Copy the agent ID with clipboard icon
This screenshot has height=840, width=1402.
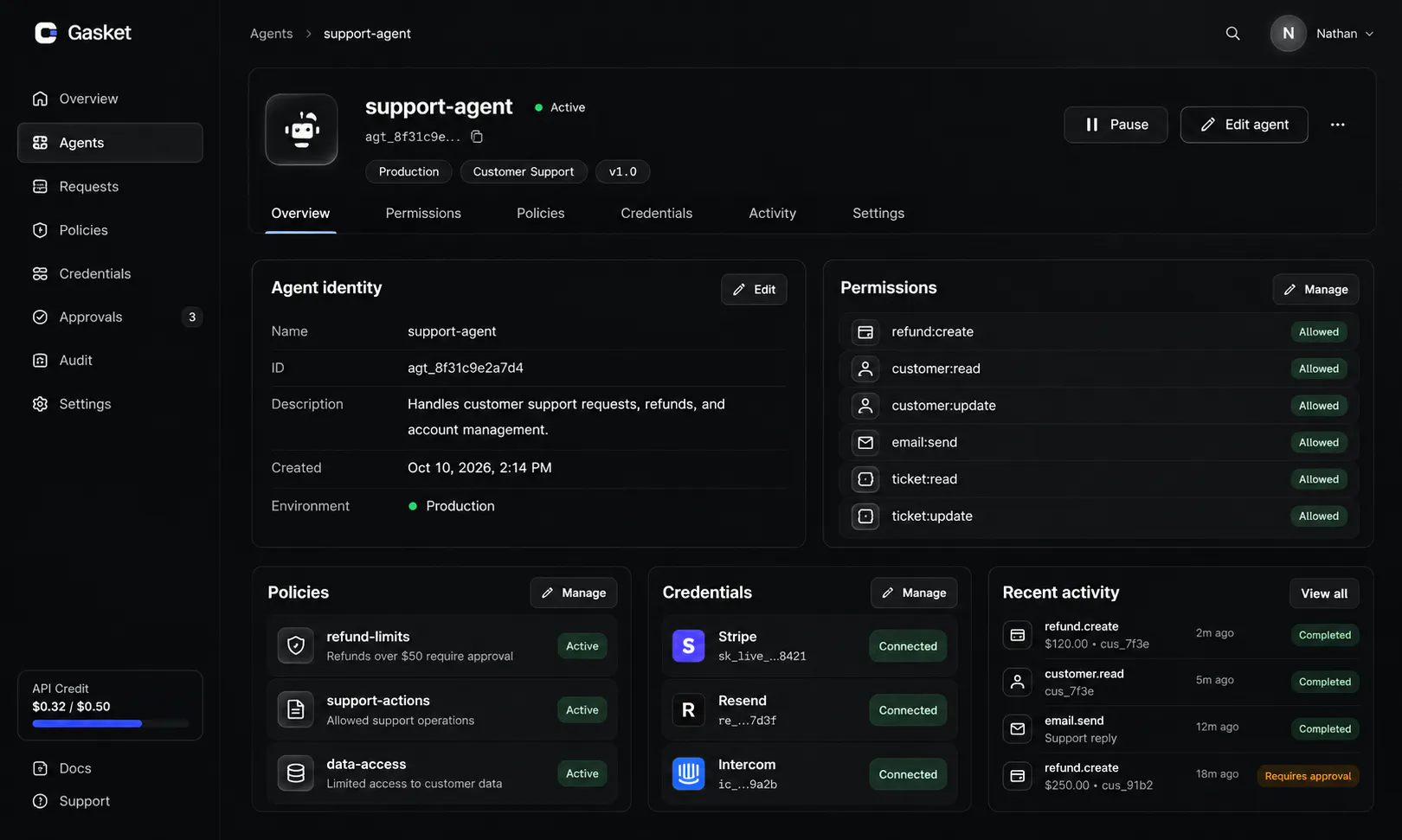pos(477,137)
